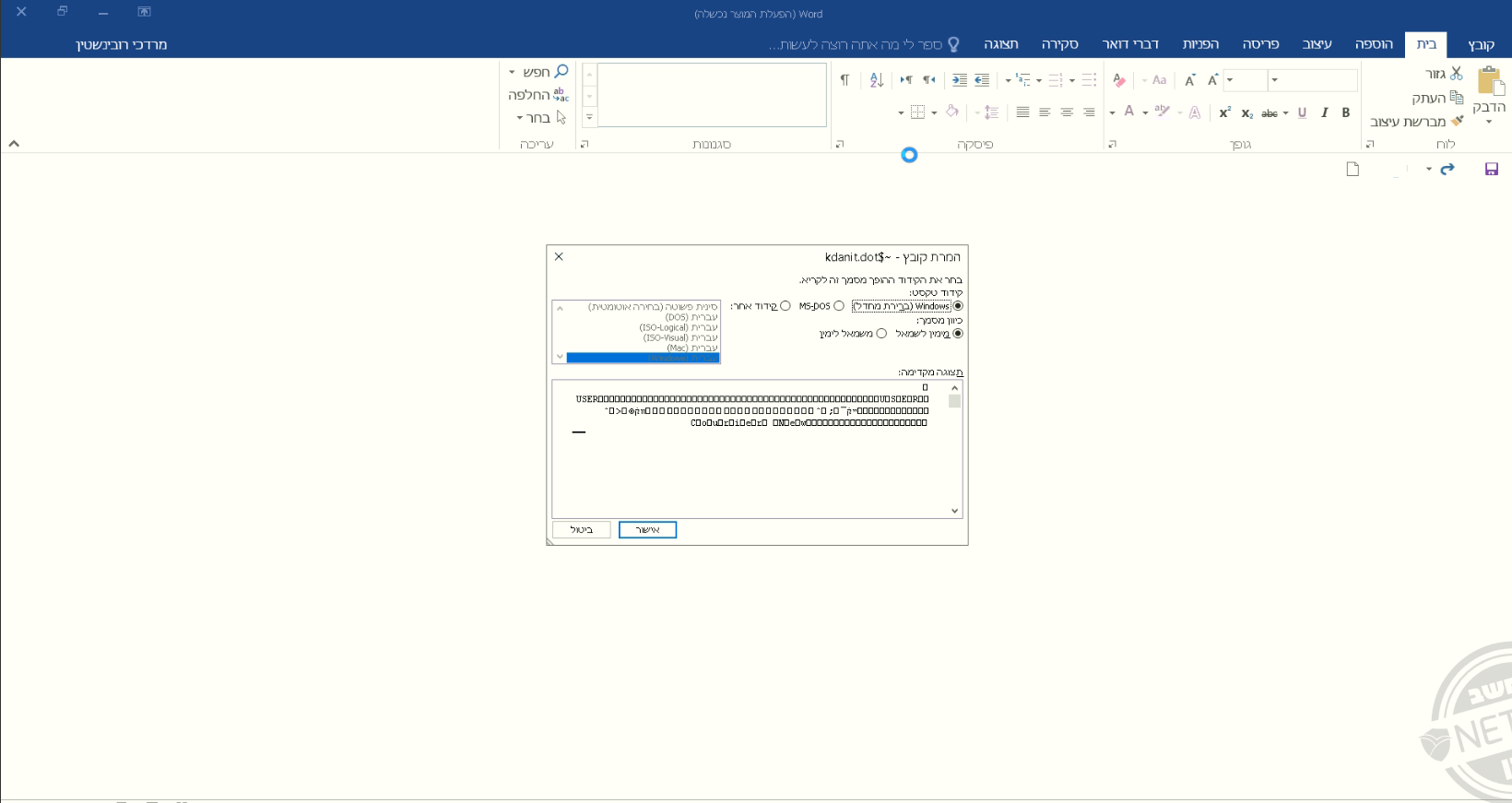Image resolution: width=1512 pixels, height=803 pixels.
Task: Click the Grow Font icon
Action: coord(1213,80)
